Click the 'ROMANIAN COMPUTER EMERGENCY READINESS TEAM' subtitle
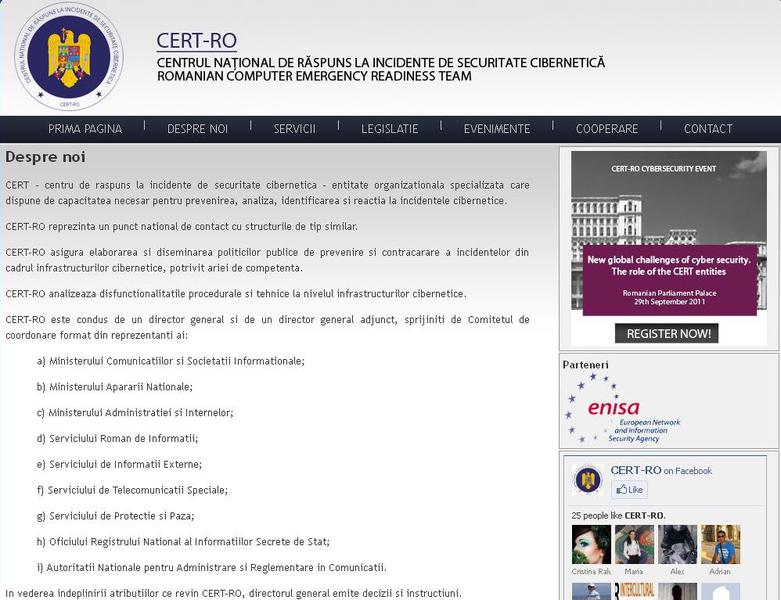Viewport: 781px width, 600px height. 314,77
